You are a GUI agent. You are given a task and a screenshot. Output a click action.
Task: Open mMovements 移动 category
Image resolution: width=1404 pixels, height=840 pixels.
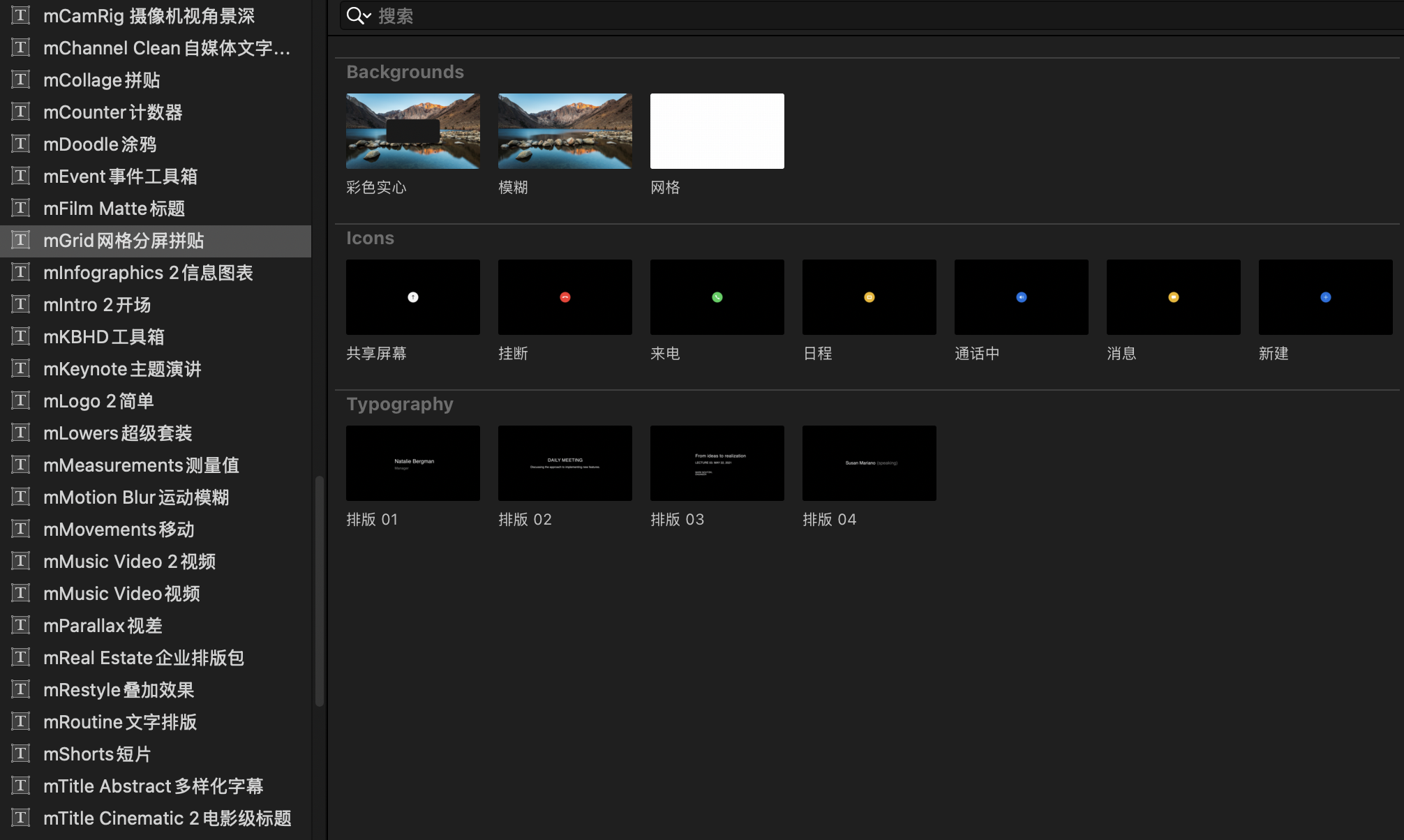pos(156,529)
